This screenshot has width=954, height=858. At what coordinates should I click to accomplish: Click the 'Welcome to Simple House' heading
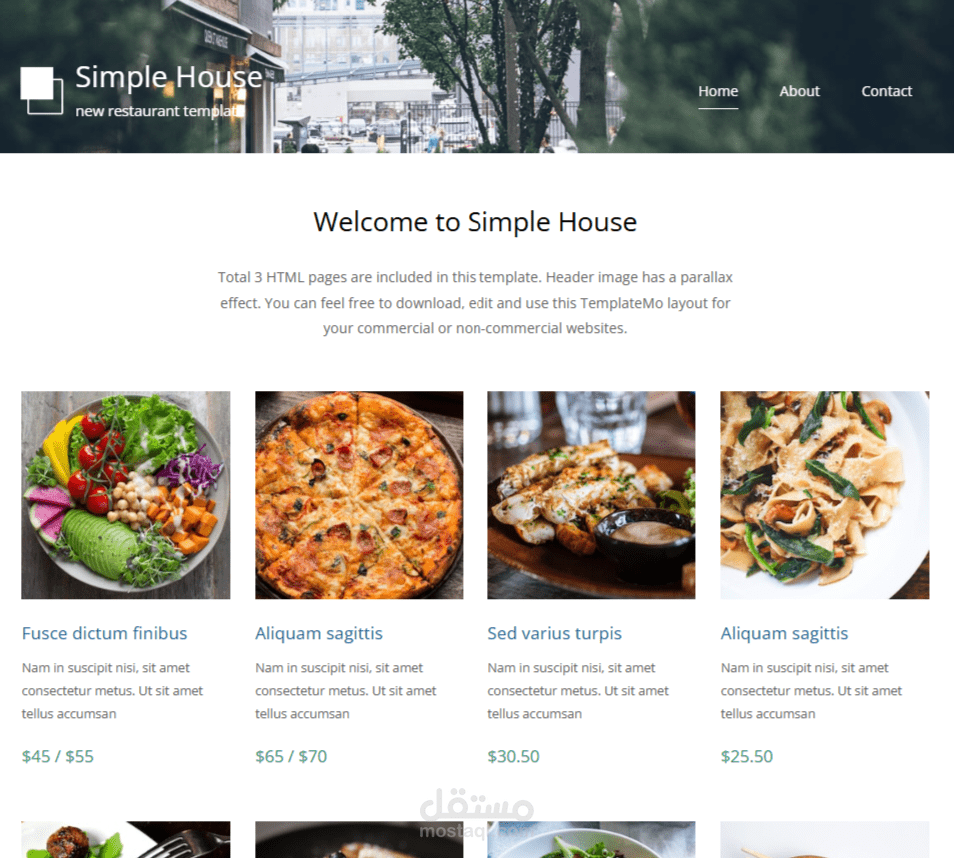[475, 222]
